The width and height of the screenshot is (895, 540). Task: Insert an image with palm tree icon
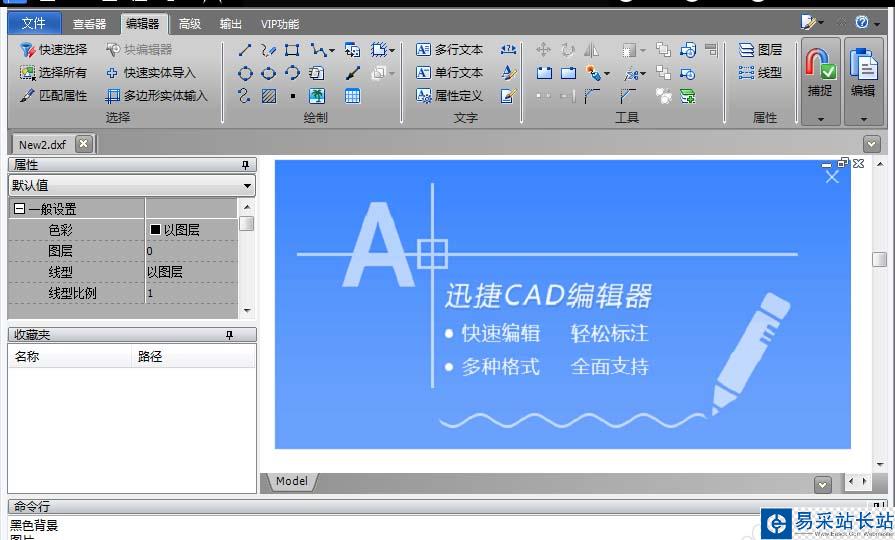click(x=317, y=96)
